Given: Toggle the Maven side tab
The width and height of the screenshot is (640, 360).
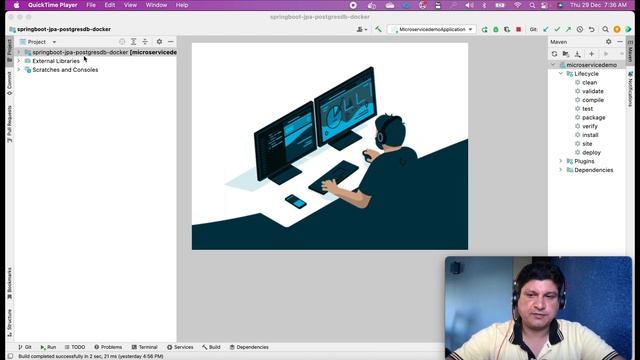Looking at the screenshot, I should [x=630, y=51].
